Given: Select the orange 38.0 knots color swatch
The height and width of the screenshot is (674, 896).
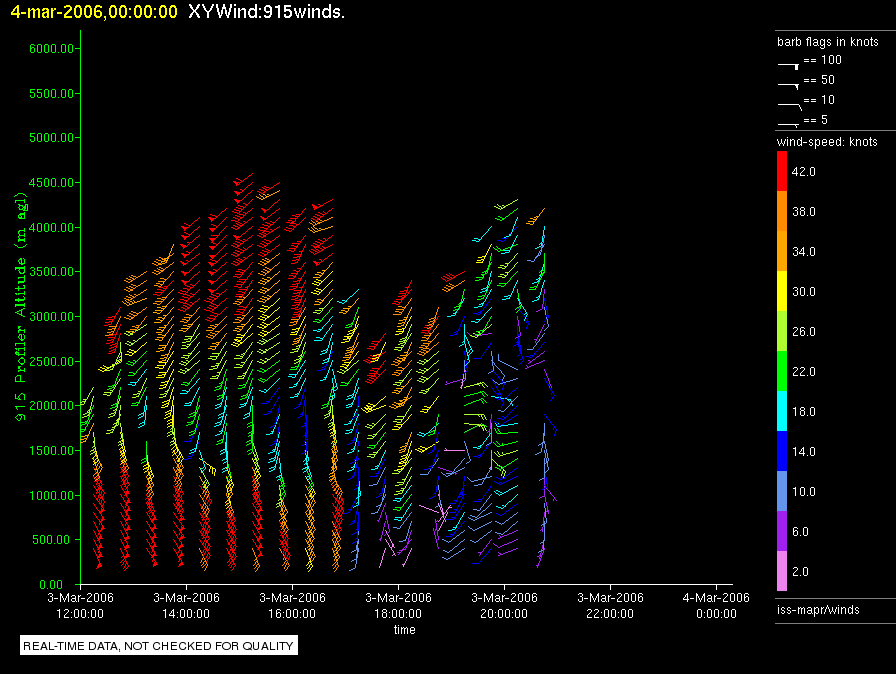Looking at the screenshot, I should tap(782, 211).
